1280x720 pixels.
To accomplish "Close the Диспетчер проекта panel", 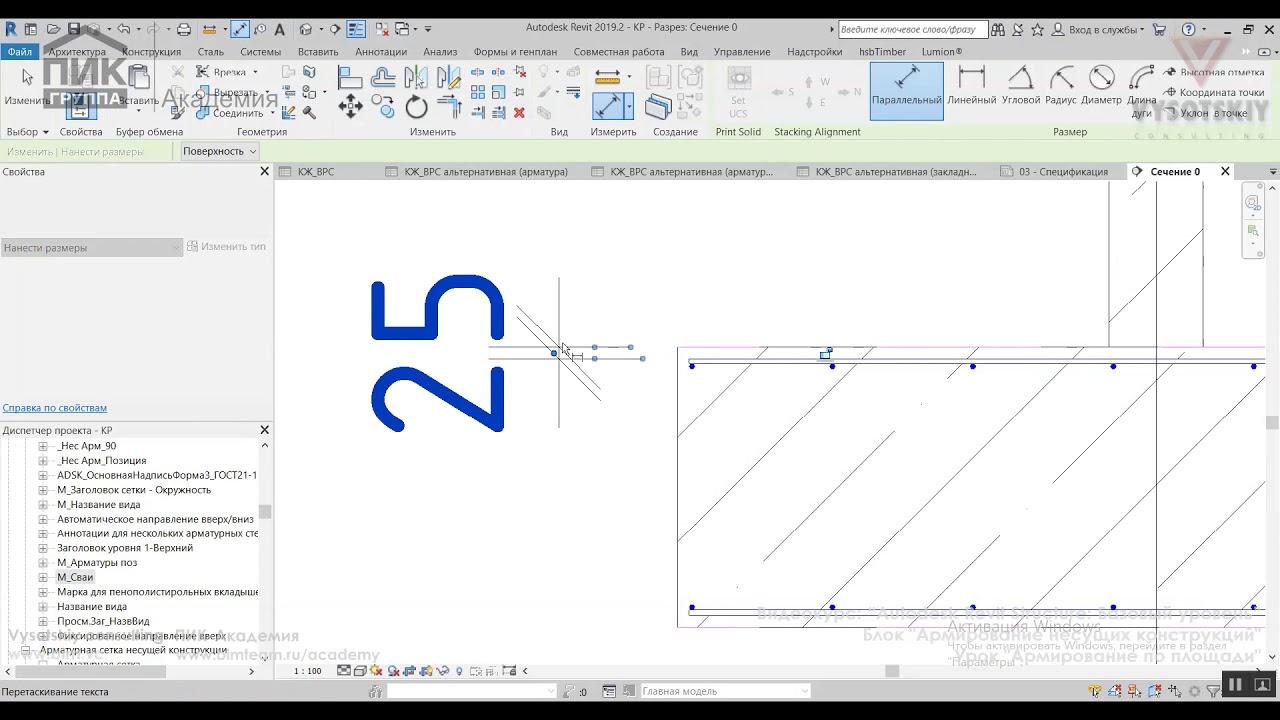I will (265, 430).
